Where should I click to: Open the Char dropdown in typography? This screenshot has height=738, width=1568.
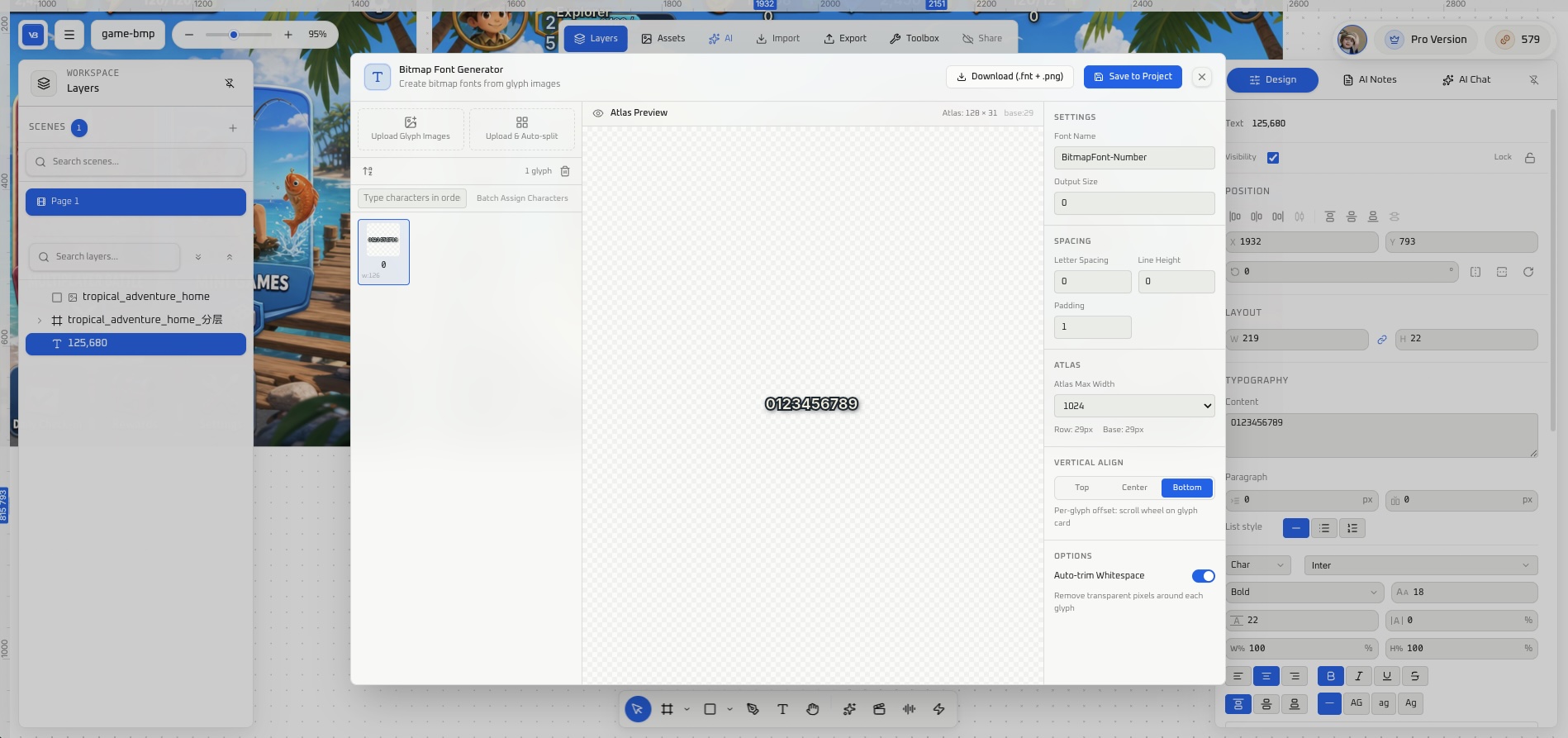(1257, 565)
